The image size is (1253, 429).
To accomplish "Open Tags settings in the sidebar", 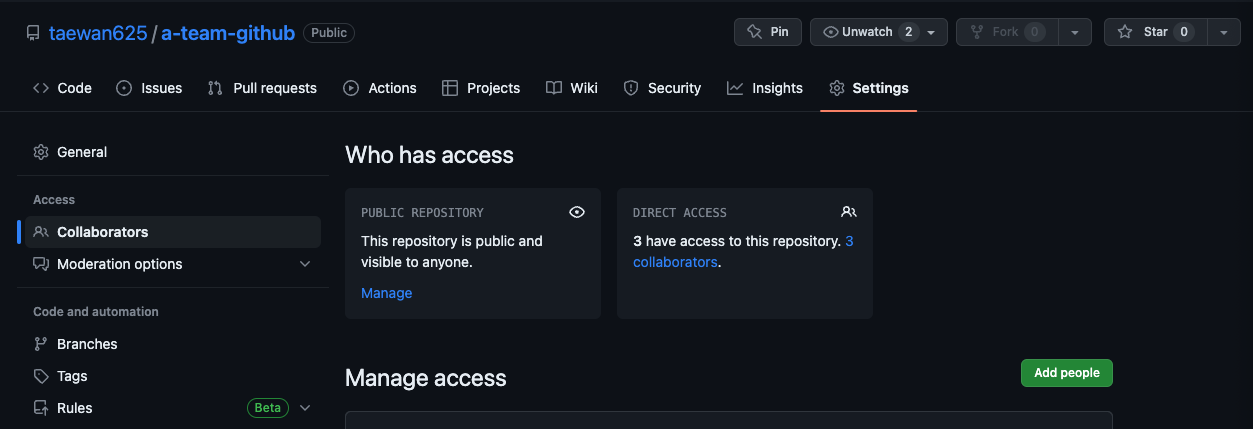I will (x=173, y=376).
